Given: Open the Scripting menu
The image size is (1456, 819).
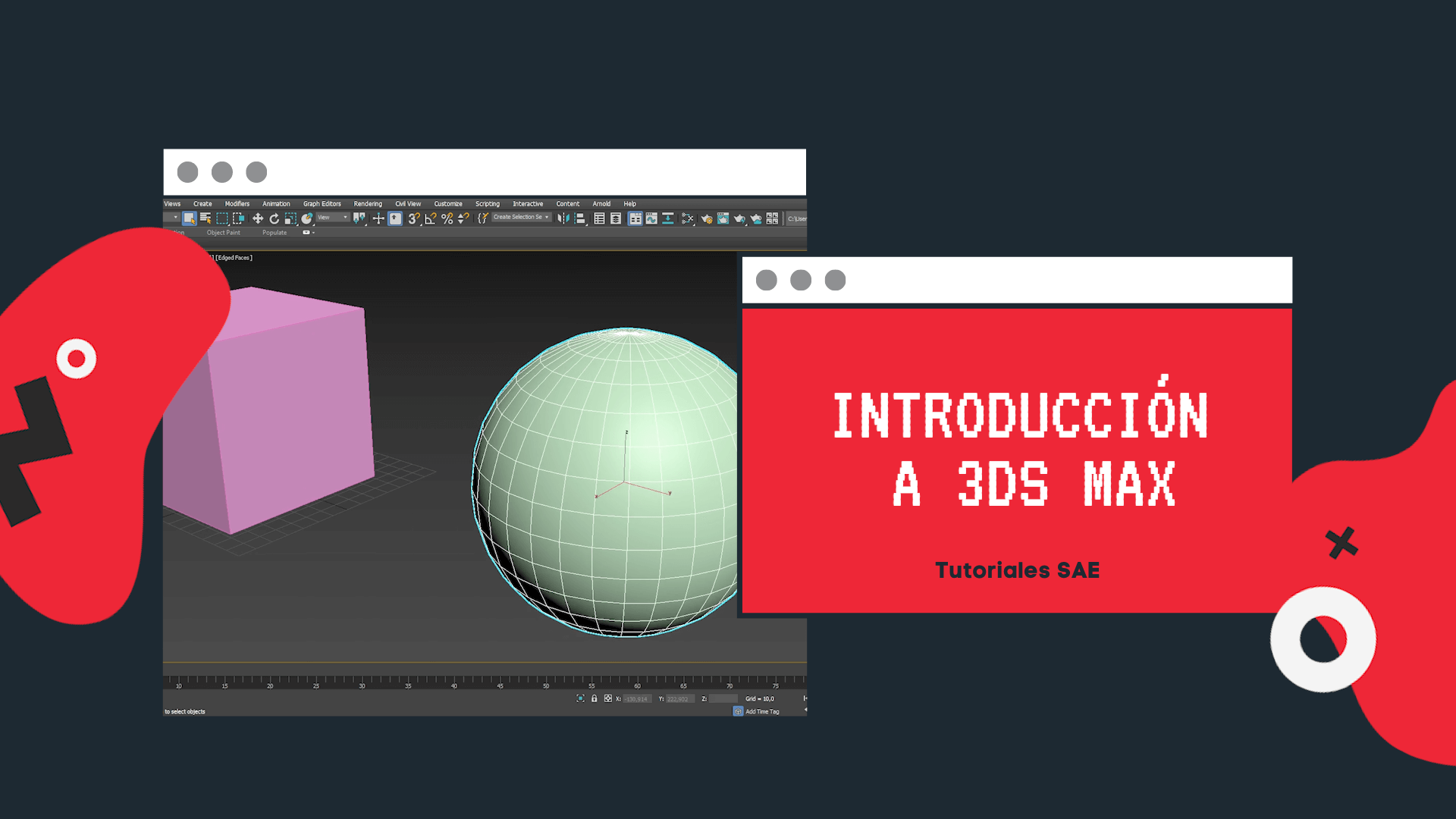Looking at the screenshot, I should pyautogui.click(x=488, y=204).
